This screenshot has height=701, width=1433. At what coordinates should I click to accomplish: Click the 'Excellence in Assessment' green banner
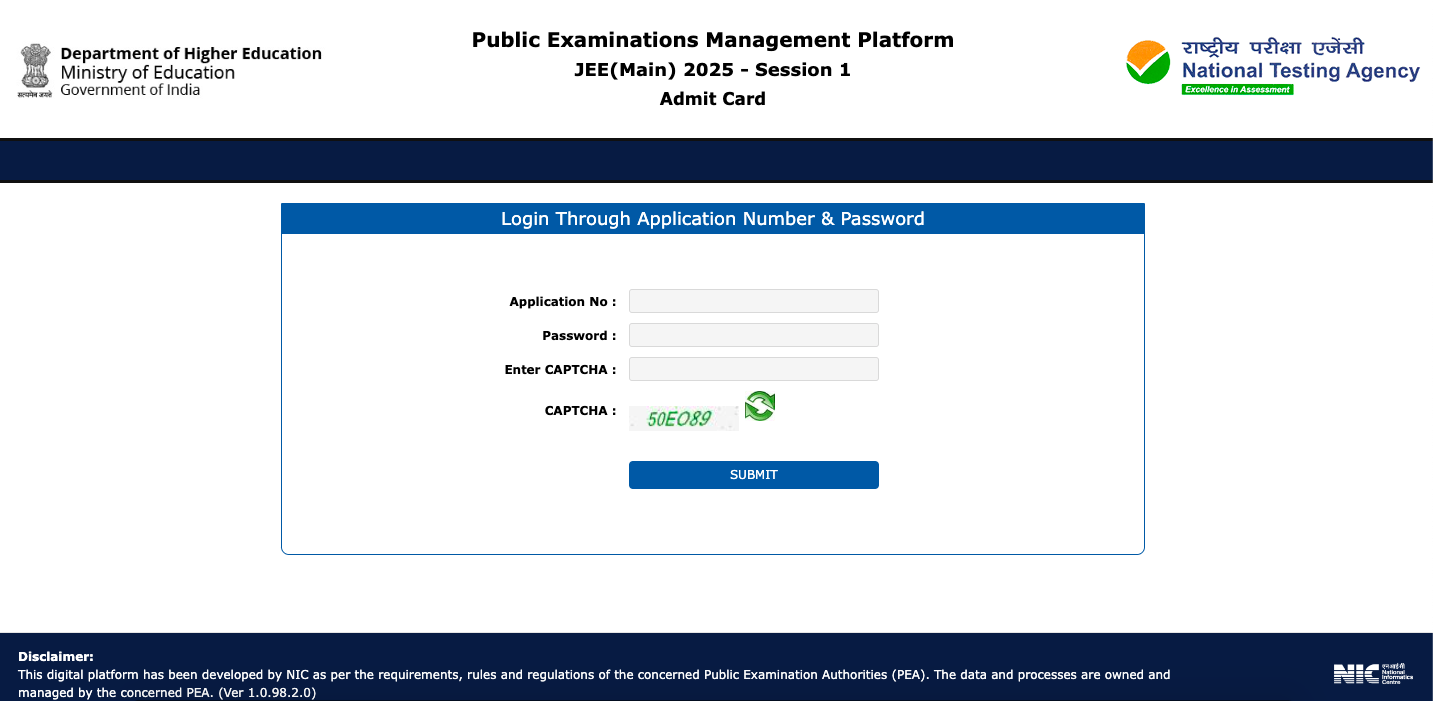coord(1235,88)
